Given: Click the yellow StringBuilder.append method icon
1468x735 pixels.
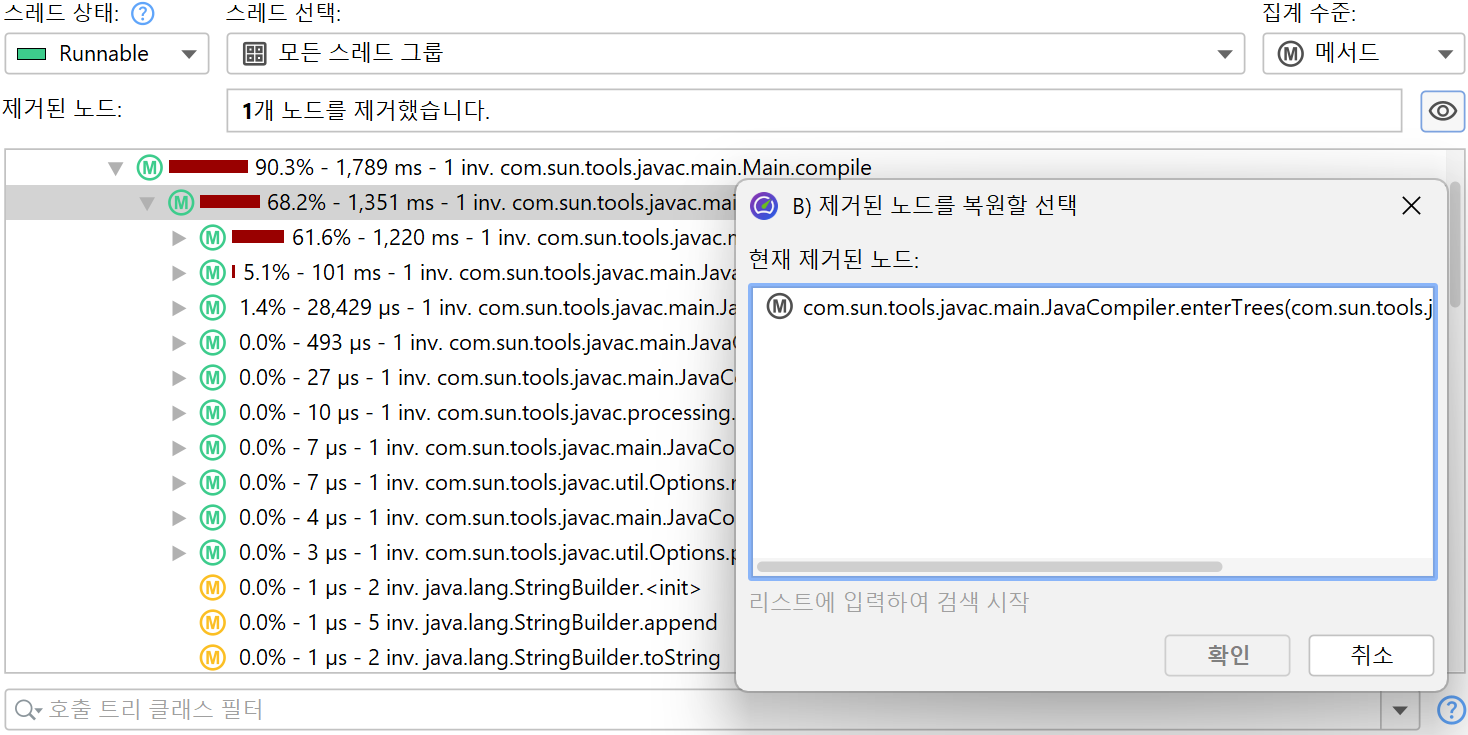Looking at the screenshot, I should coord(212,622).
